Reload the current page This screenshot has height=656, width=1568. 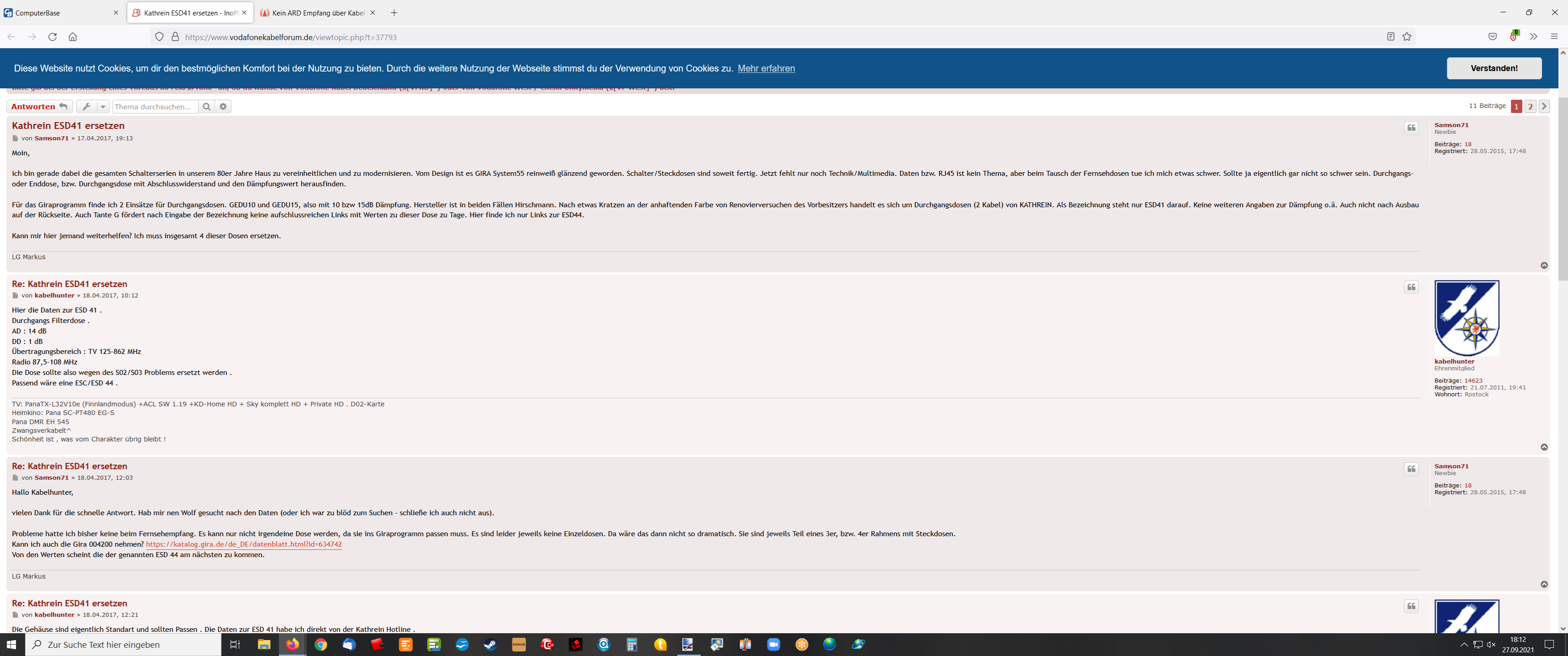(x=52, y=36)
